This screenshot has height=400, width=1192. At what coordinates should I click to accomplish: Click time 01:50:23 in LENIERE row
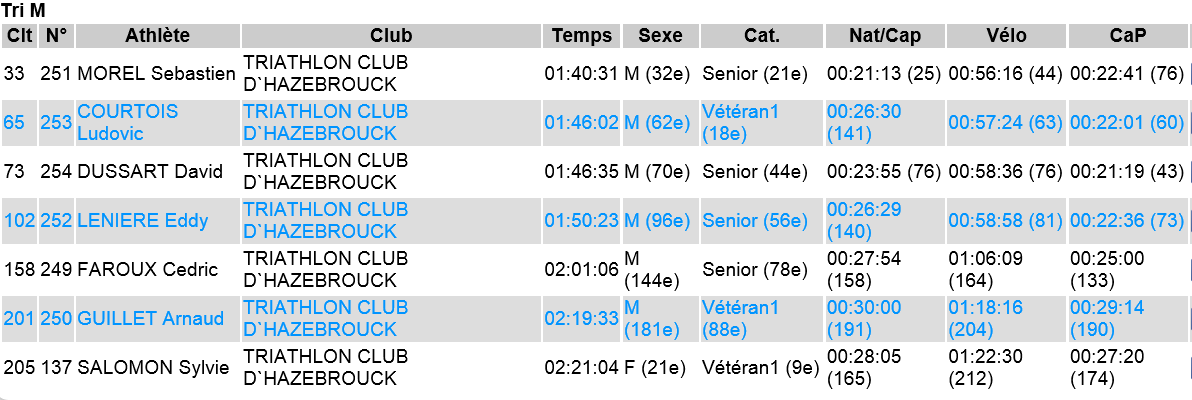pos(582,221)
